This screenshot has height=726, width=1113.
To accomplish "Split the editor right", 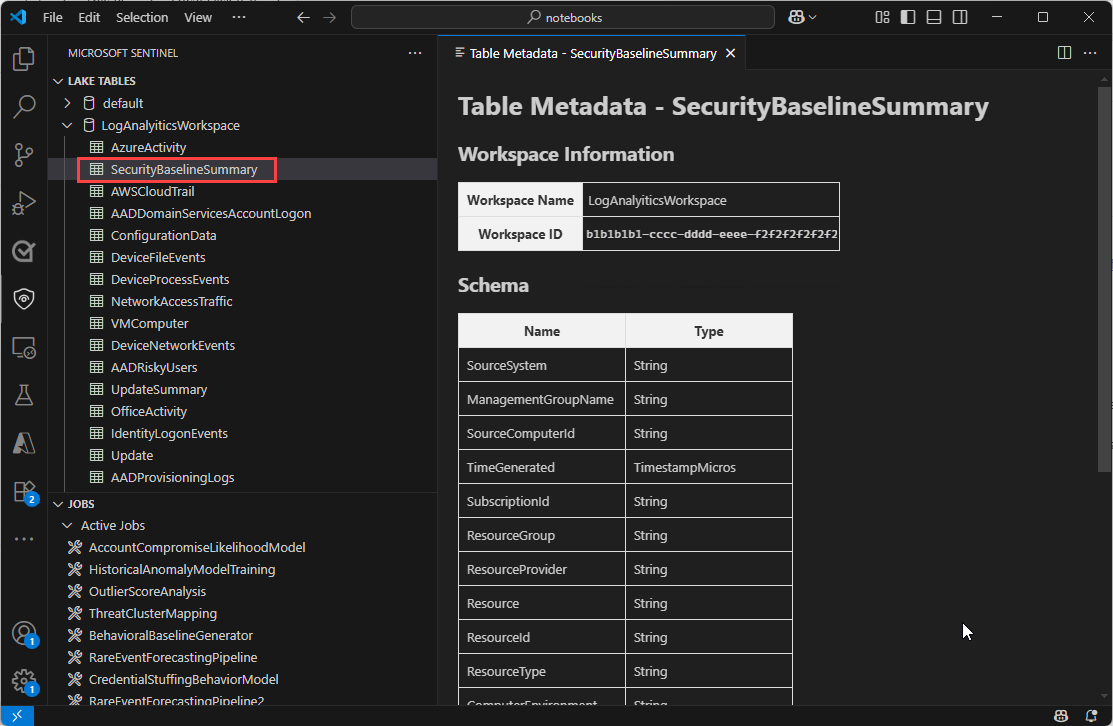I will (x=1064, y=53).
